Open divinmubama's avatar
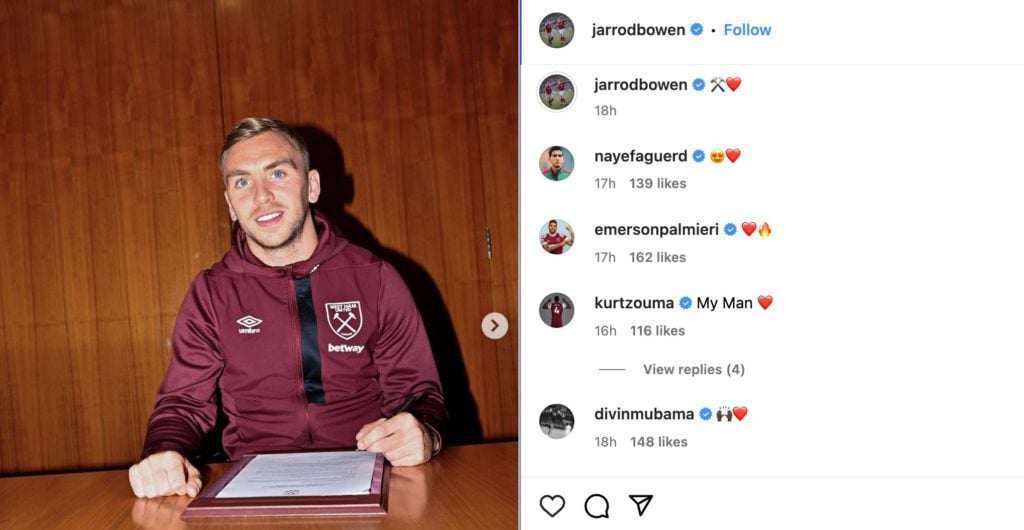1024x530 pixels. tap(556, 421)
